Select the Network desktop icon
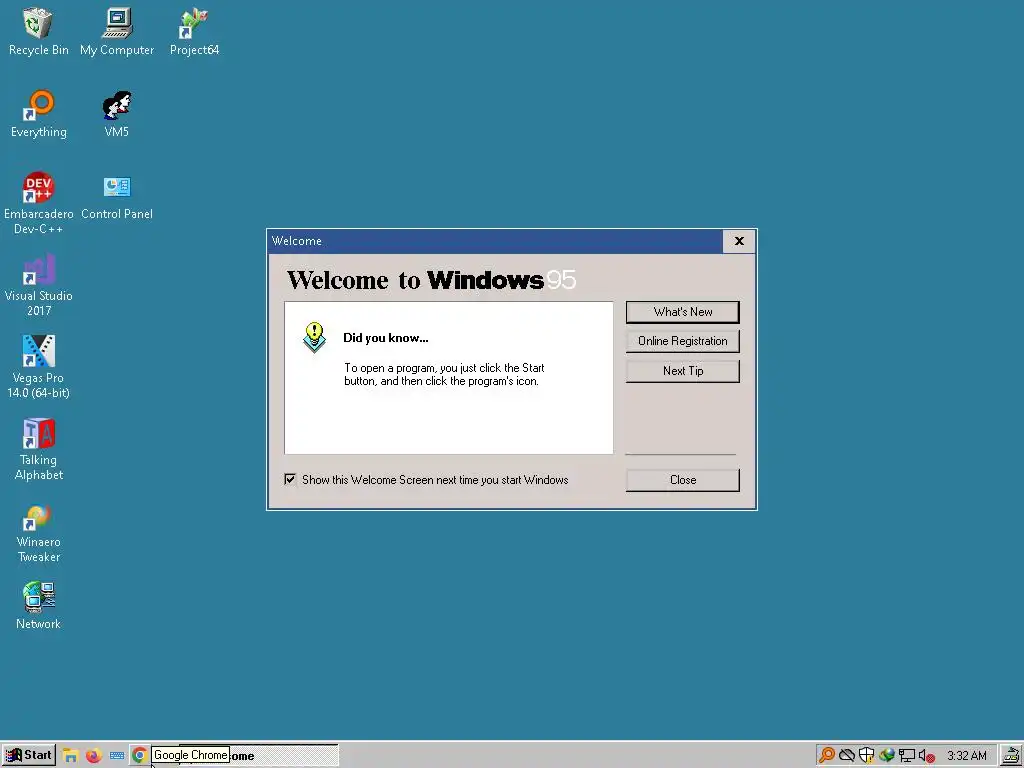Image resolution: width=1024 pixels, height=768 pixels. 39,606
